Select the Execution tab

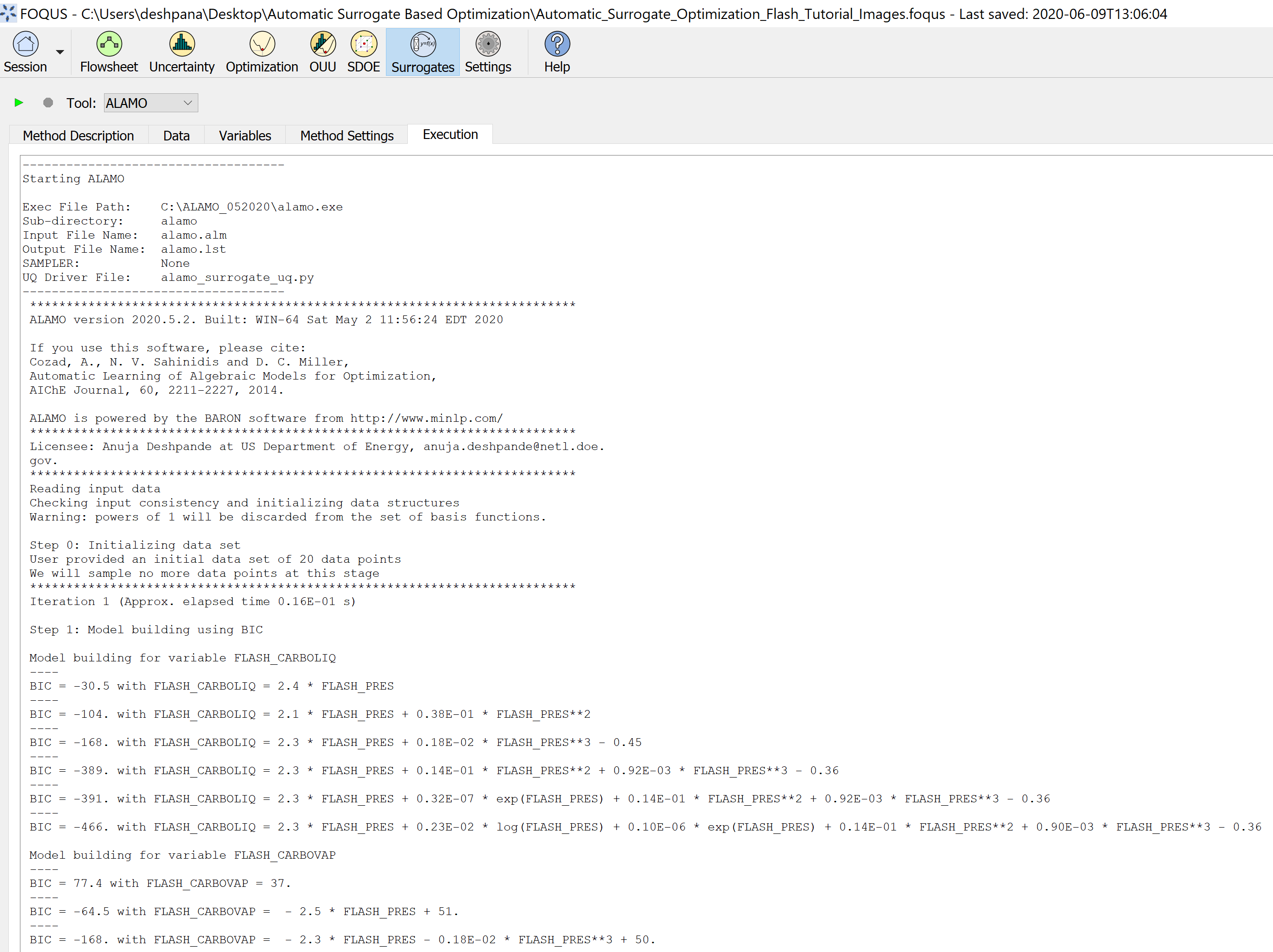pyautogui.click(x=450, y=135)
